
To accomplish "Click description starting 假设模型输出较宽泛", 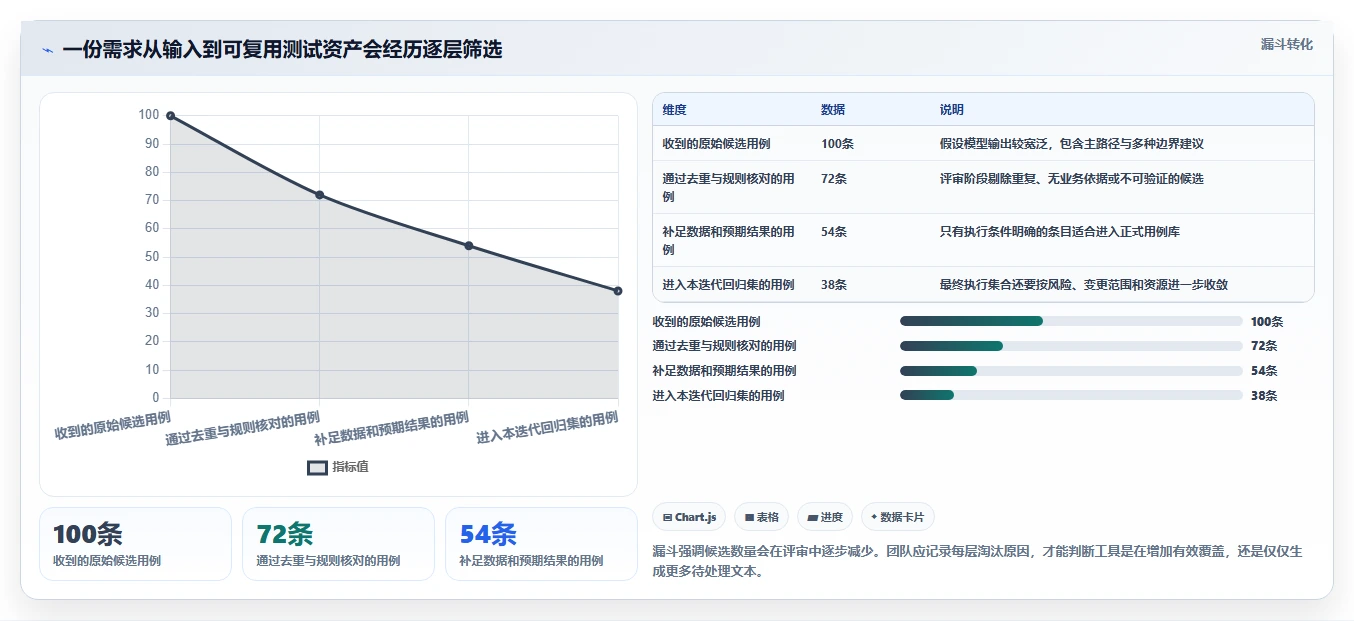I will 1072,144.
